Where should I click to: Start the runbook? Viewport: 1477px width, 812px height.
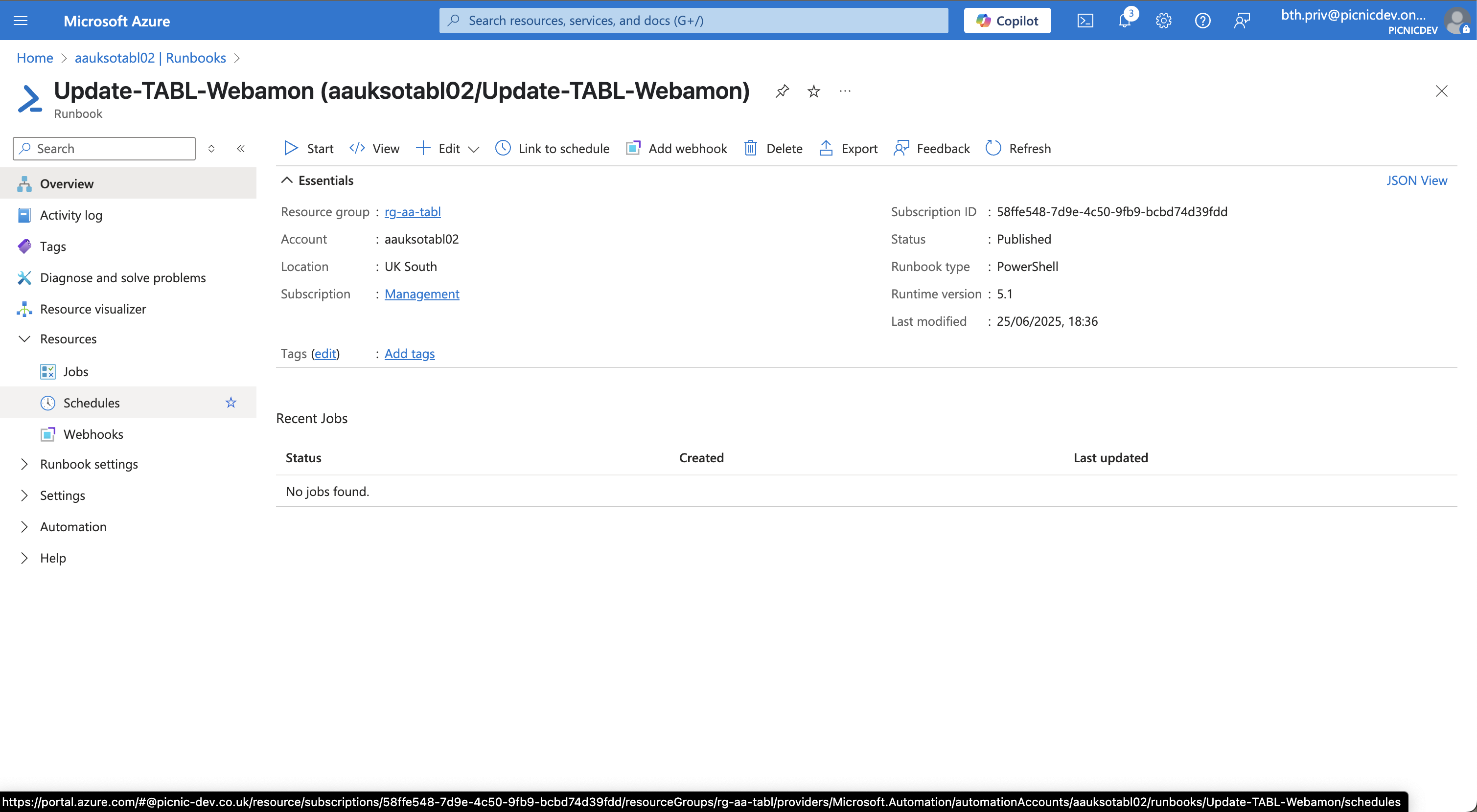point(308,148)
